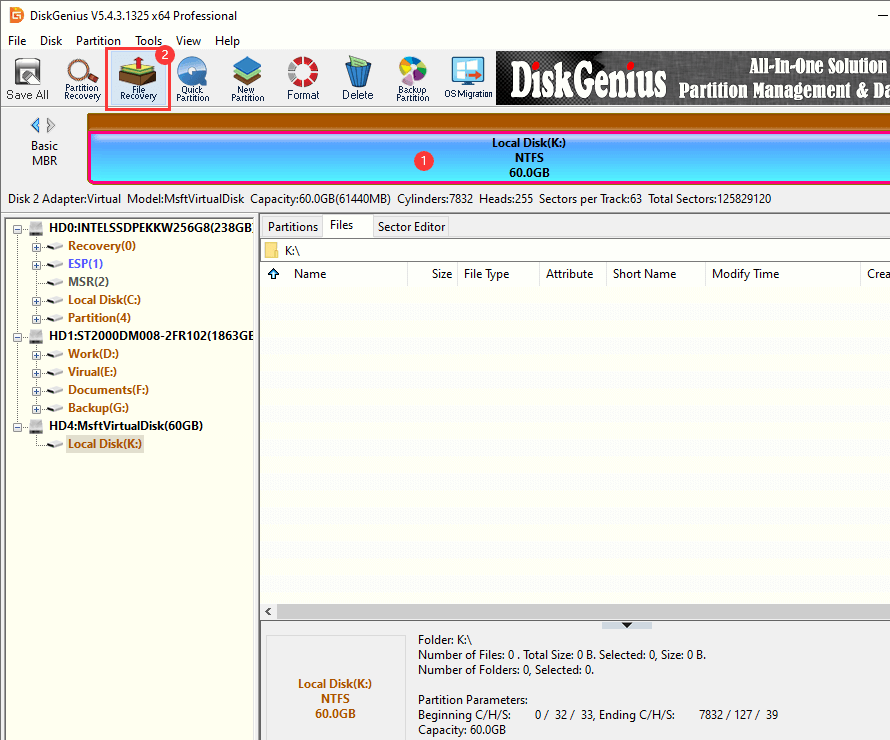Screen dimensions: 890x740
Task: Expand the Local Disk(C:) tree node
Action: click(37, 300)
